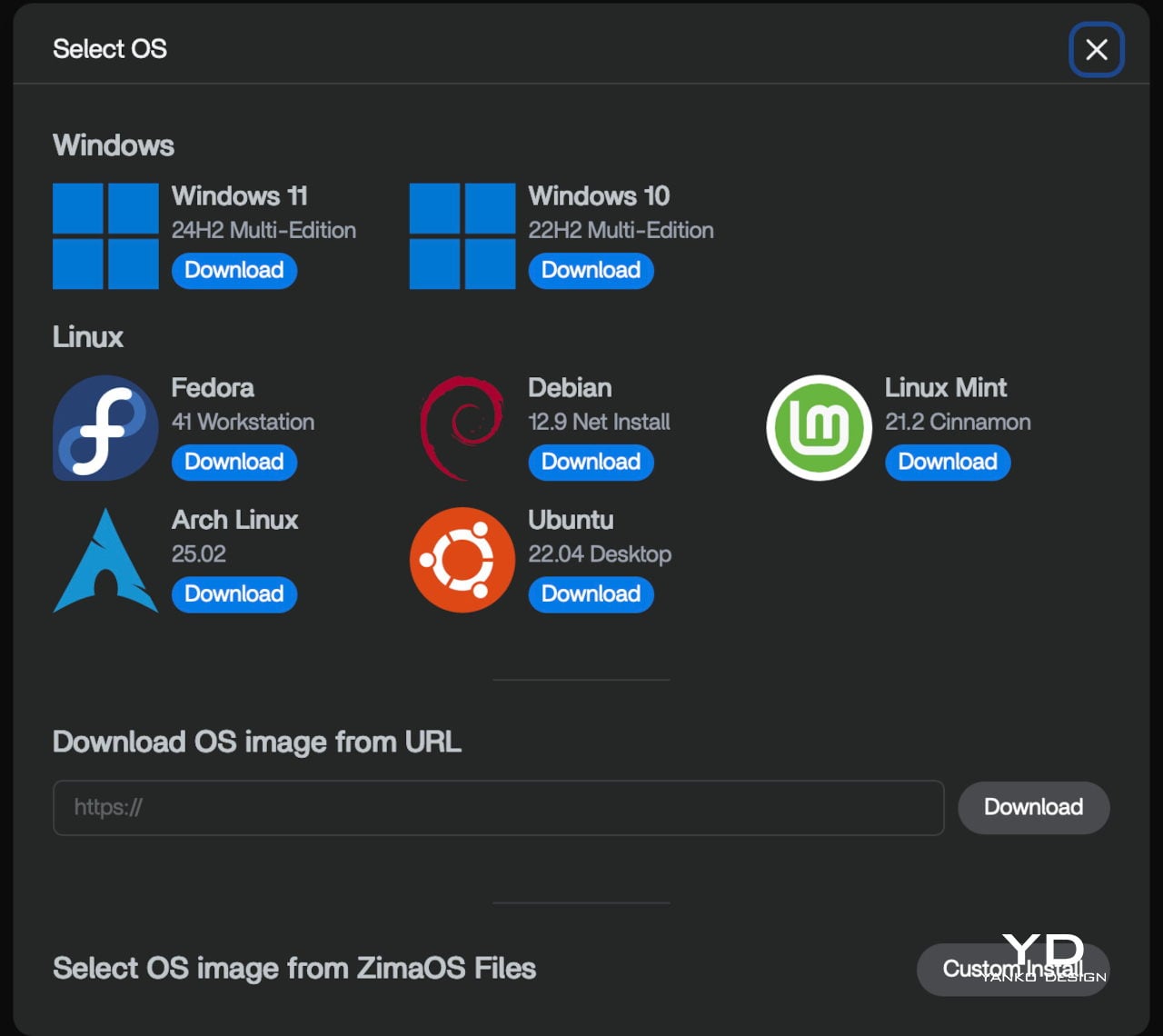
Task: Choose the Linux Mint logo icon
Action: pos(819,428)
